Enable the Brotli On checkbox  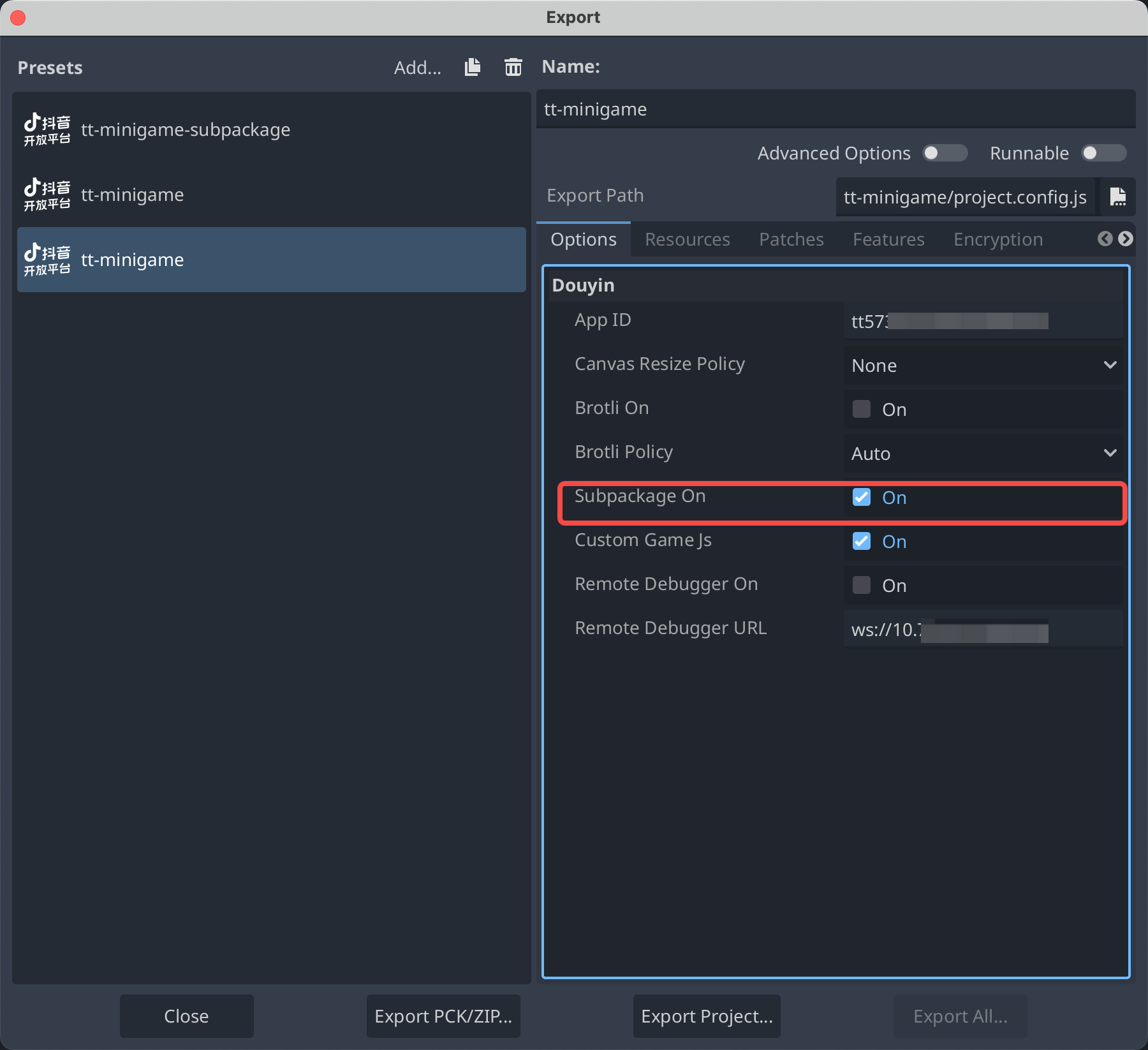click(x=862, y=409)
